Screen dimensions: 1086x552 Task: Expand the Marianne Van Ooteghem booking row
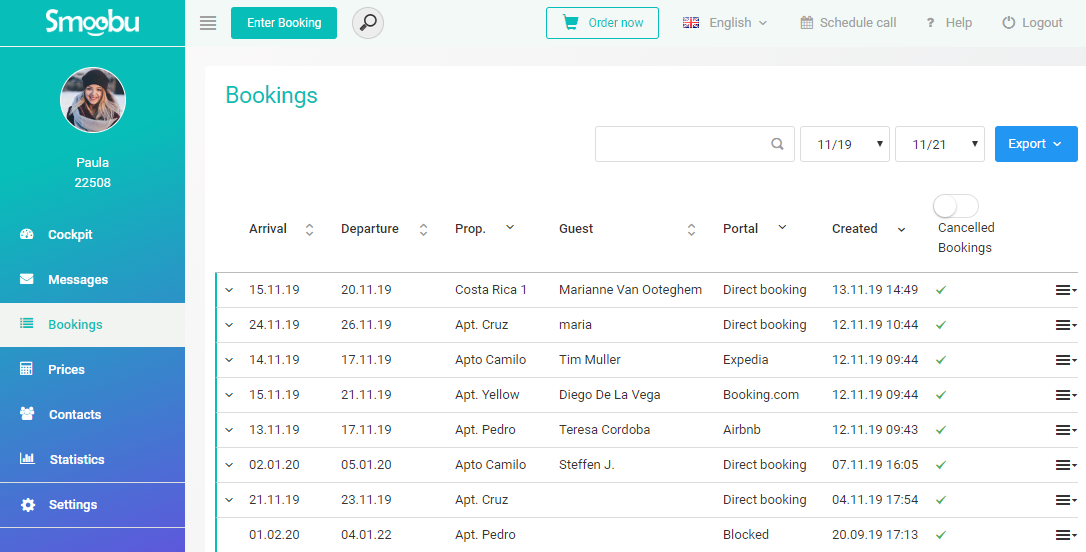(x=229, y=290)
